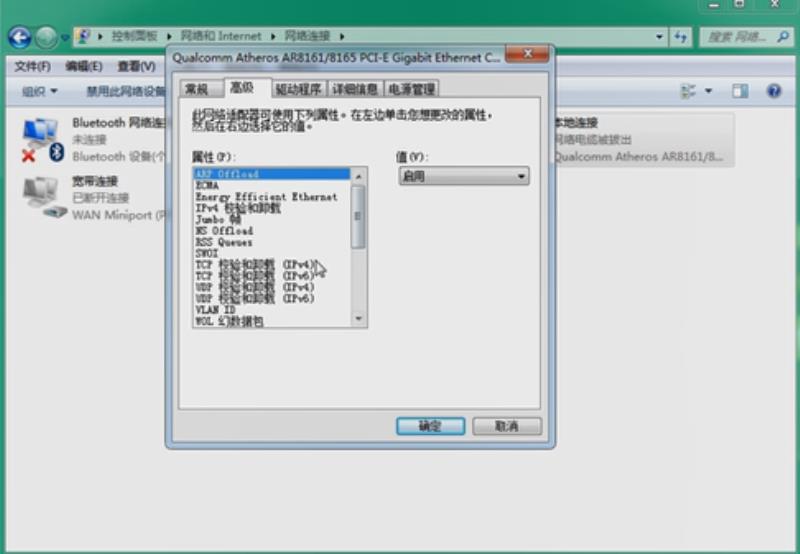Select IPv4 校验和卸载 property

pos(272,208)
